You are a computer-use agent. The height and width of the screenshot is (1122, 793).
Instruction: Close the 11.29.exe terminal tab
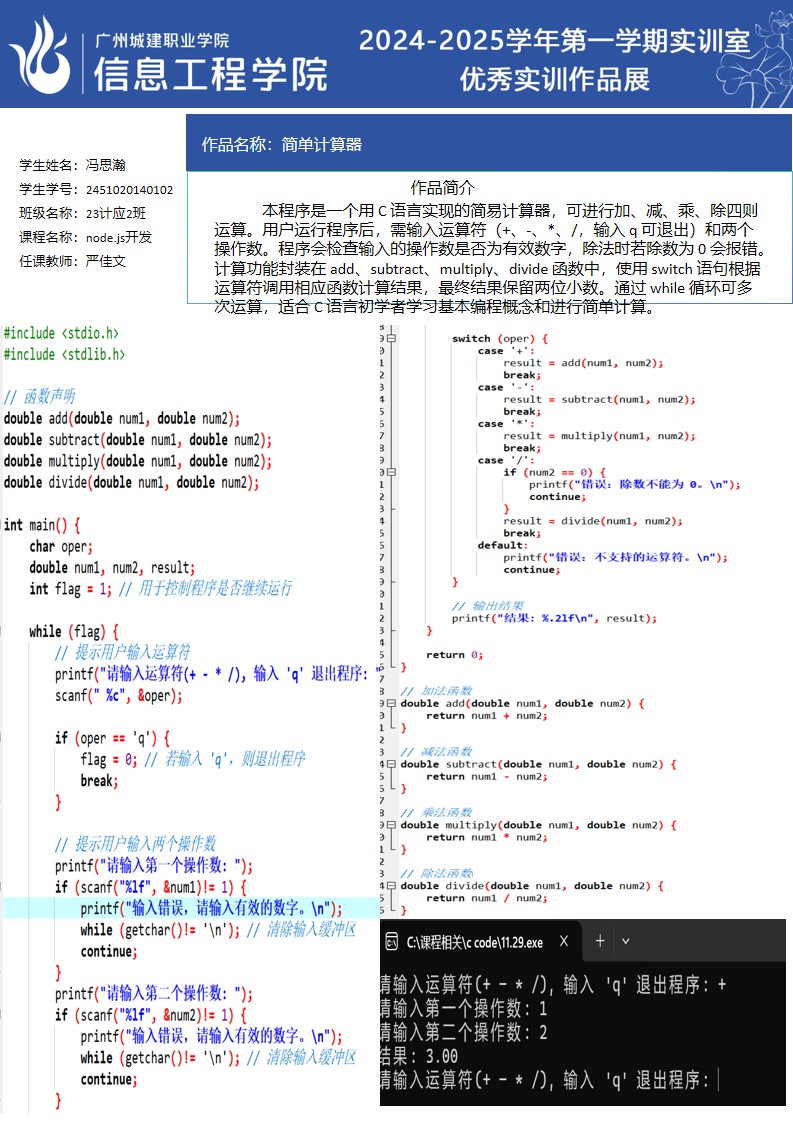[x=565, y=941]
